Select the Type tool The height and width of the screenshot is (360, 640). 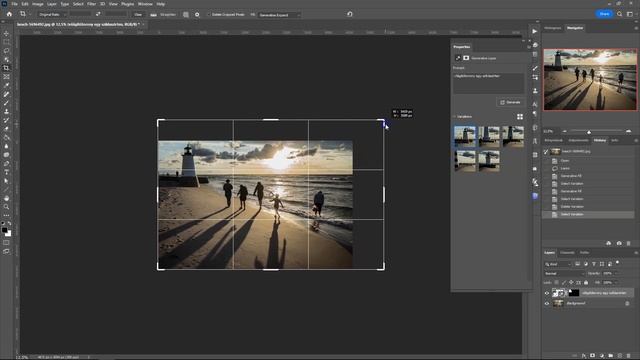(x=6, y=172)
